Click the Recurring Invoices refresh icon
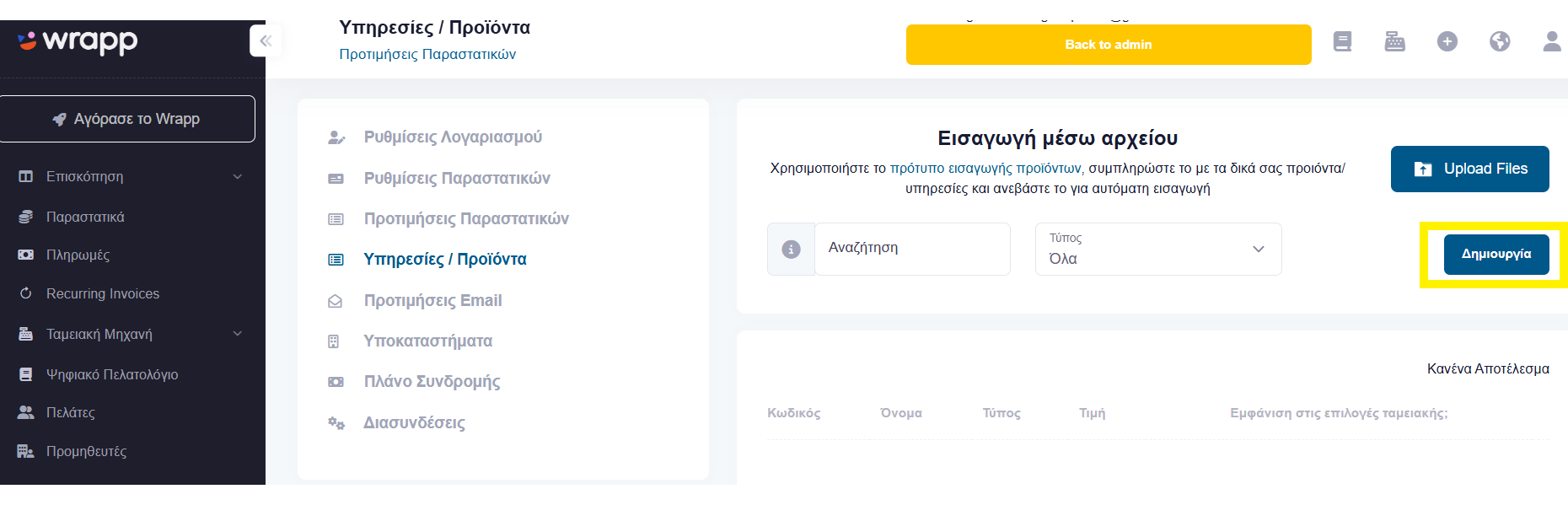This screenshot has height=505, width=1568. click(x=26, y=293)
